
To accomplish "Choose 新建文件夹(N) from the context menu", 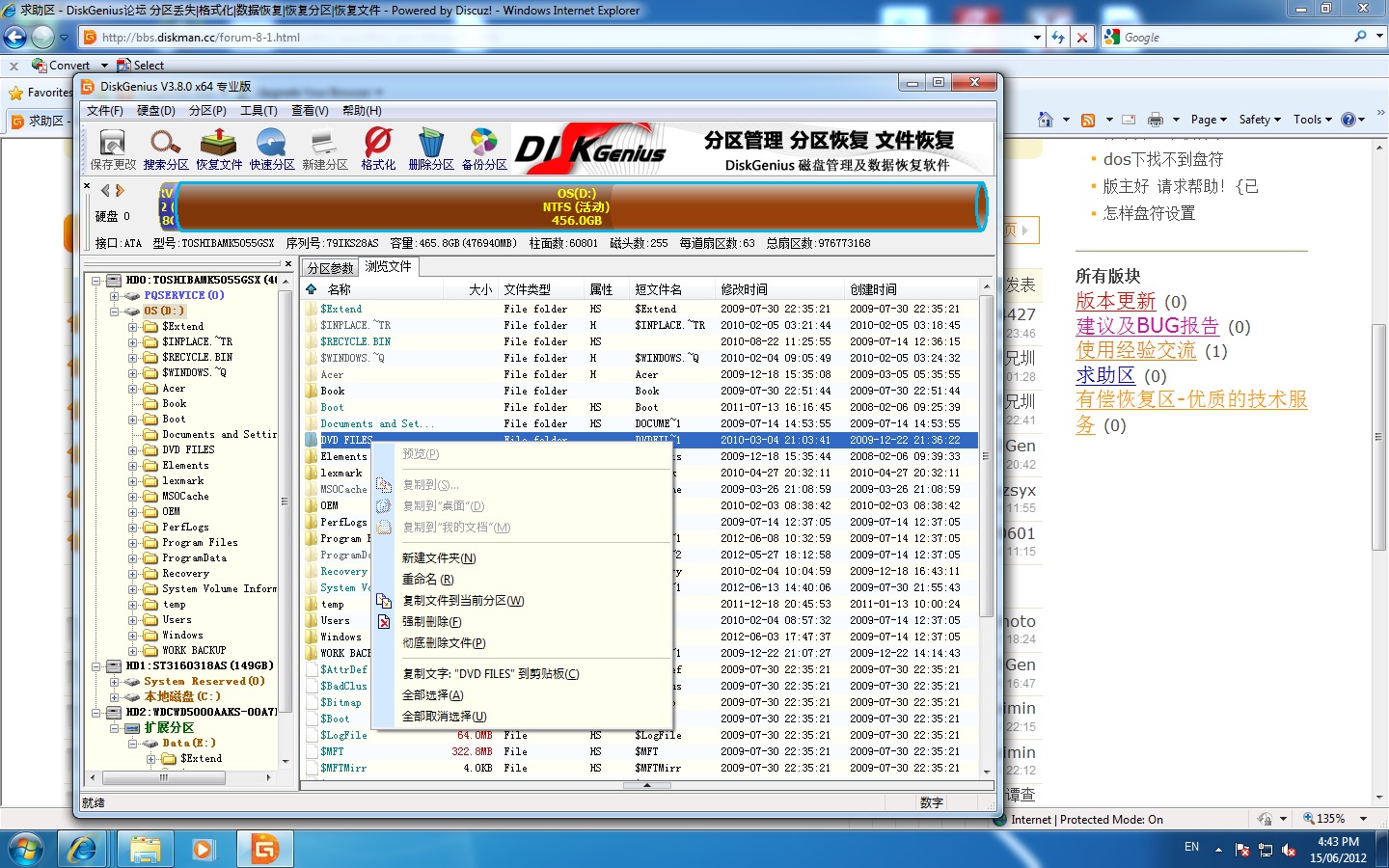I will pos(439,558).
